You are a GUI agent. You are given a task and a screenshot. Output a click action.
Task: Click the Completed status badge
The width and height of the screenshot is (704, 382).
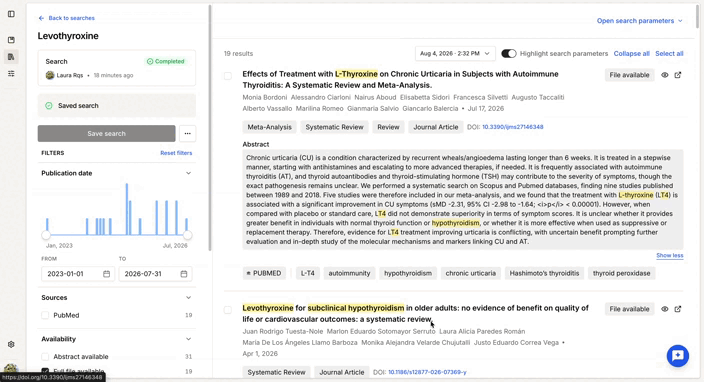coord(165,61)
